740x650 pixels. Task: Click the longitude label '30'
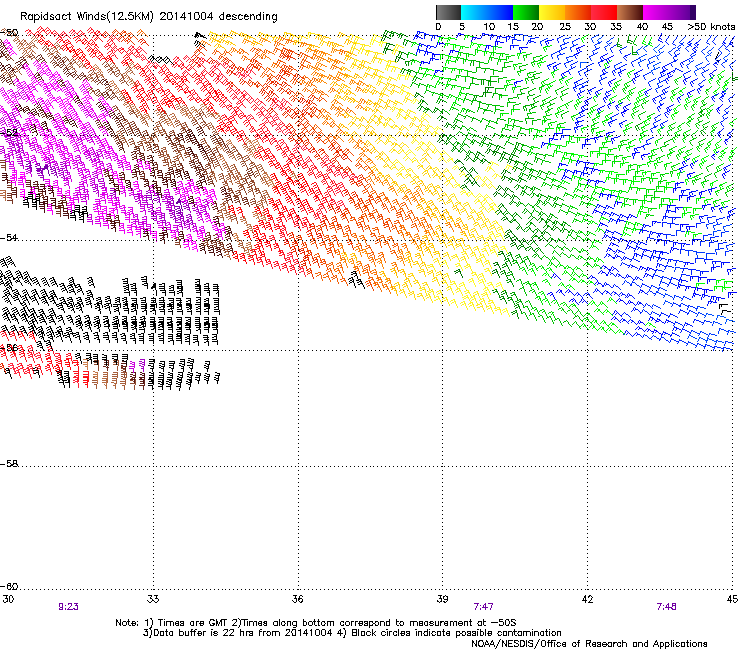point(8,599)
